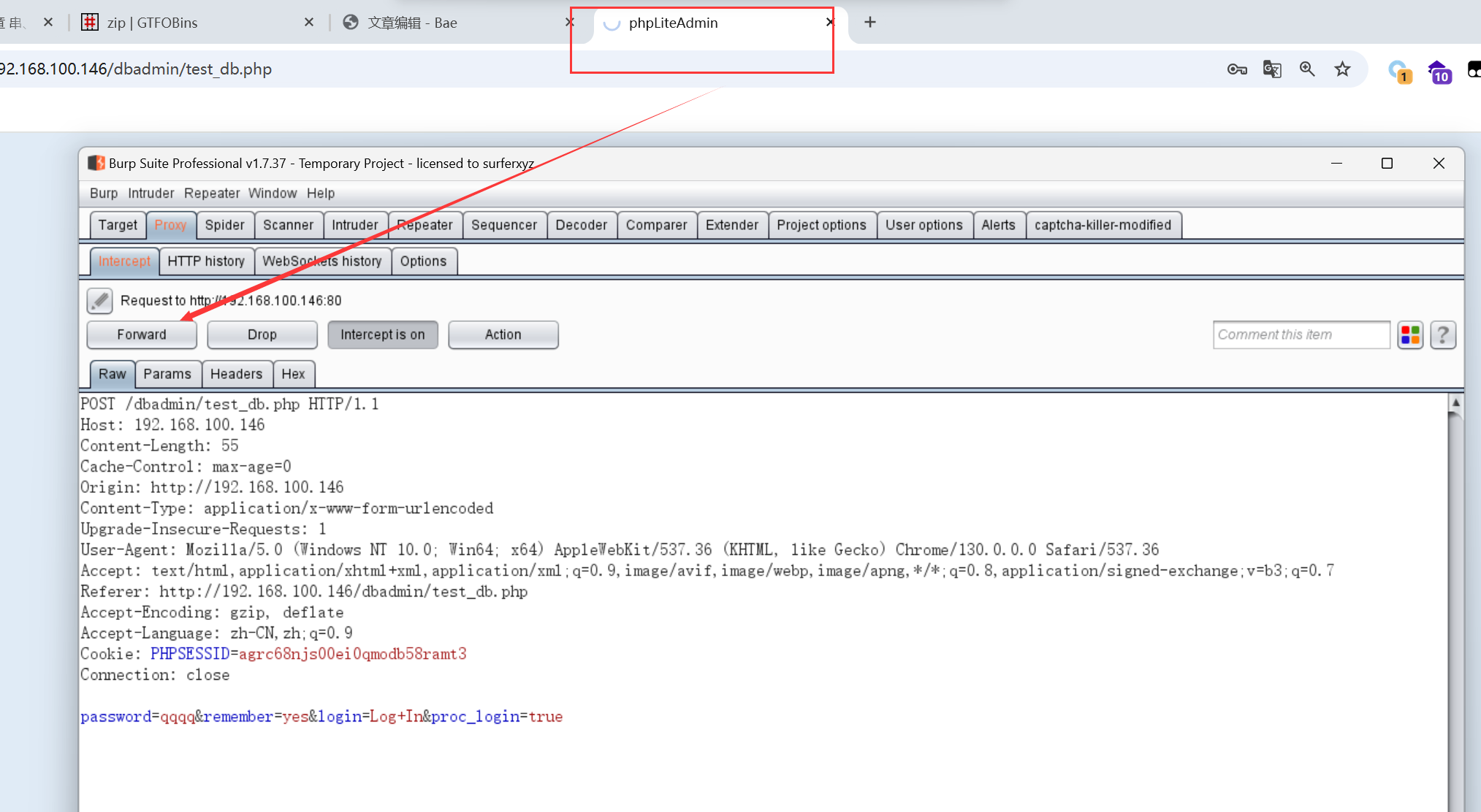
Task: Open the Help menu
Action: click(x=321, y=193)
